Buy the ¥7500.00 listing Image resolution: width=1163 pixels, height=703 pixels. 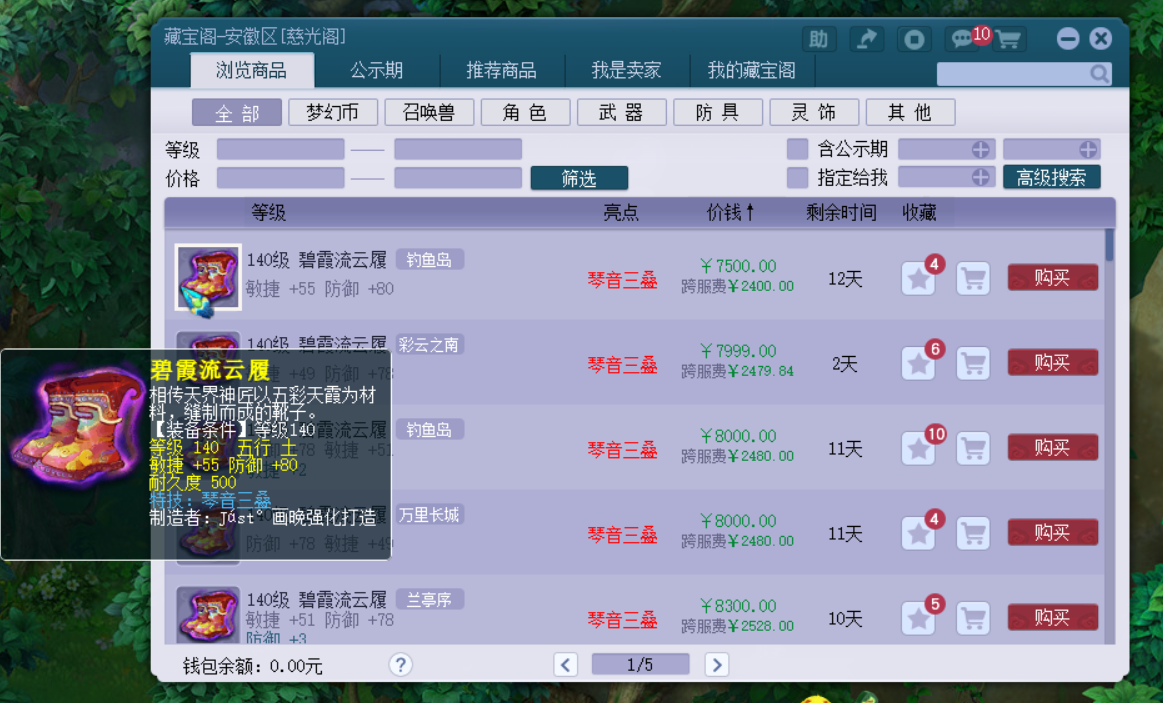(1052, 278)
